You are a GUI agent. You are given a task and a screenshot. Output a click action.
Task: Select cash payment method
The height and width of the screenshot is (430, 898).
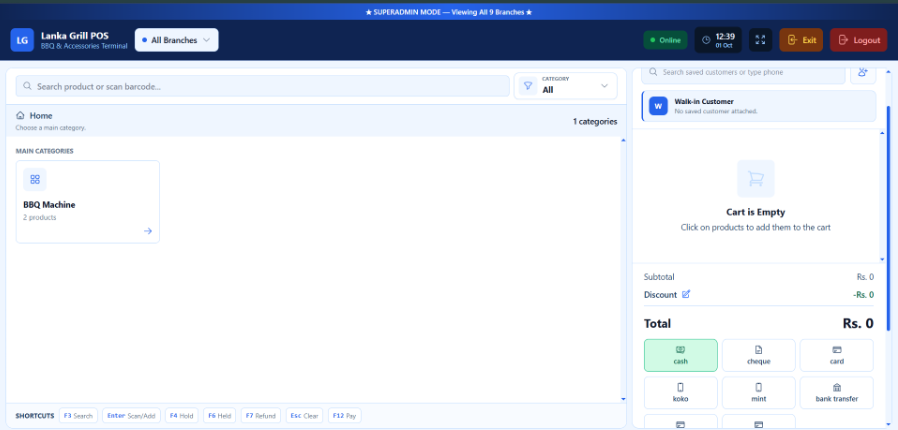pyautogui.click(x=680, y=355)
